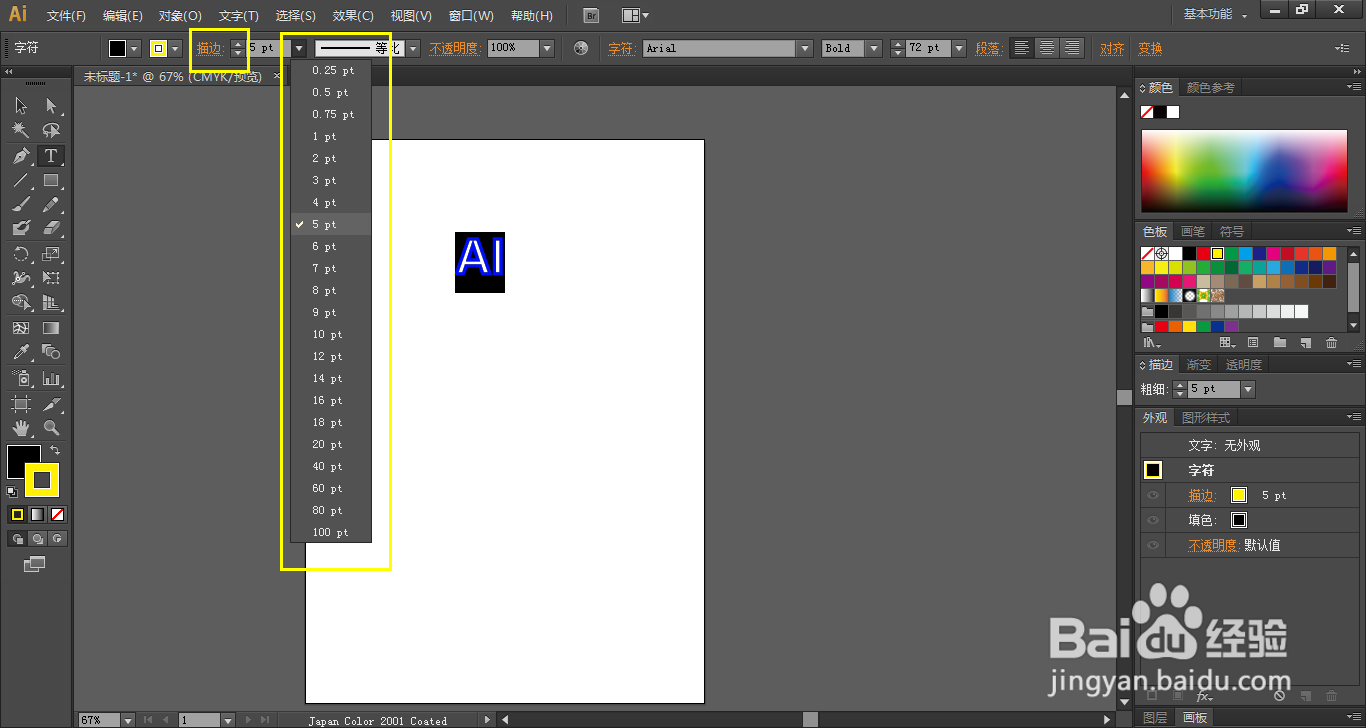Select the Shape Builder tool
The image size is (1366, 728).
click(x=21, y=302)
